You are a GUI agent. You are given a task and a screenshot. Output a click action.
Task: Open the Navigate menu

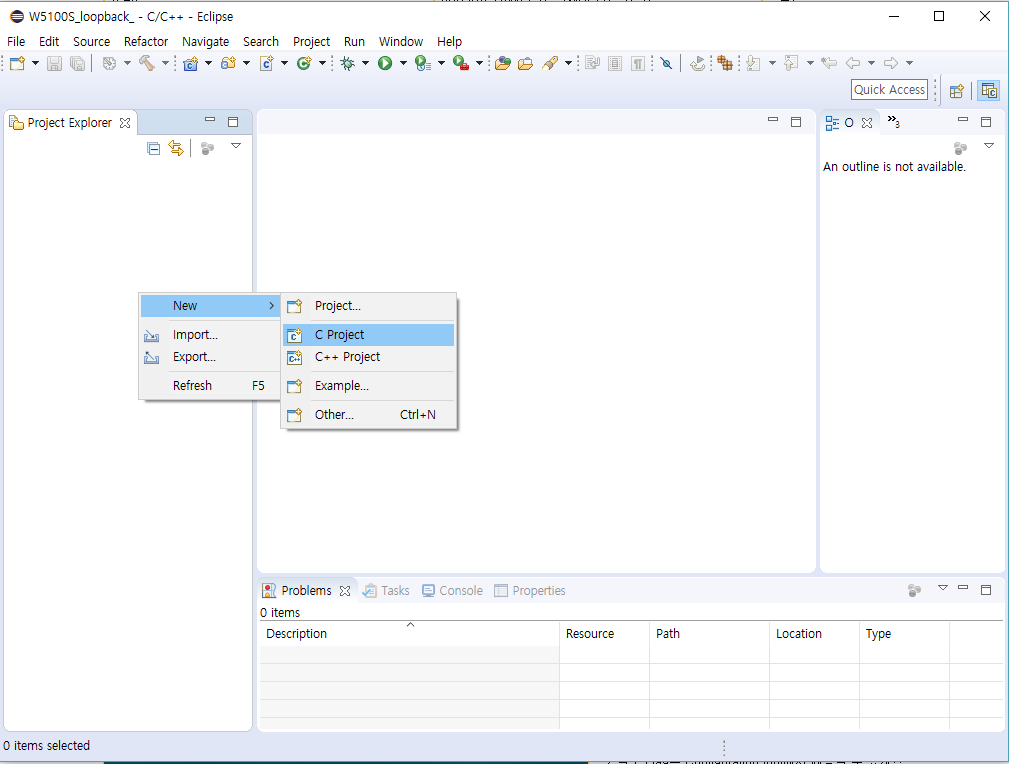tap(205, 42)
